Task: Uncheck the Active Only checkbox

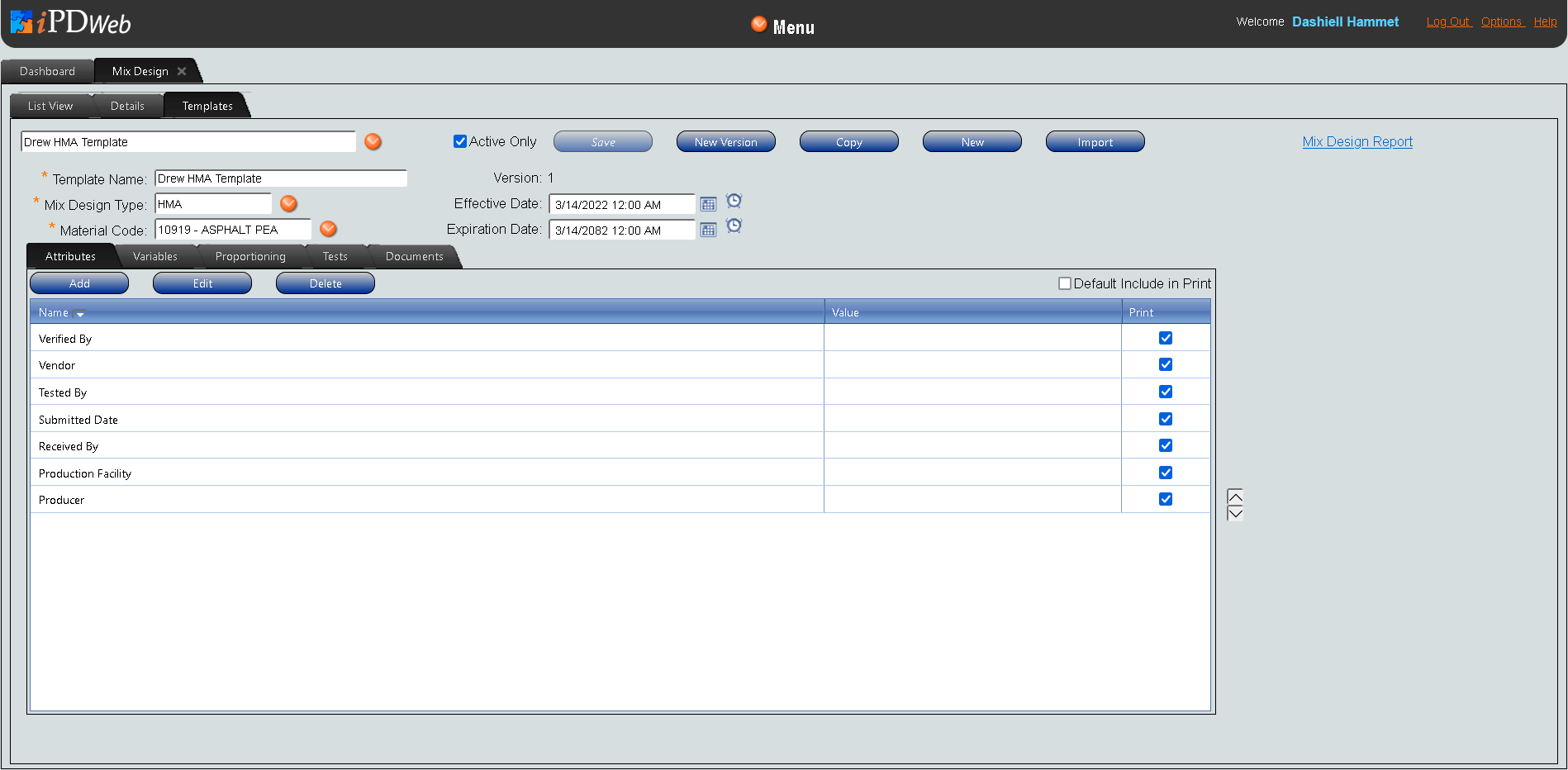Action: point(460,141)
